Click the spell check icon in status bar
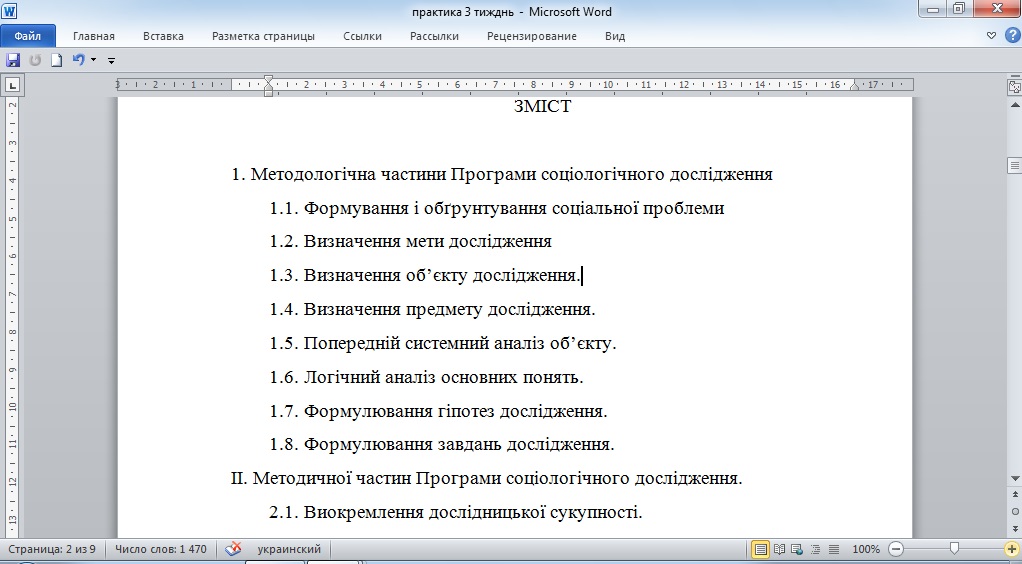The height and width of the screenshot is (564, 1022). (x=233, y=549)
